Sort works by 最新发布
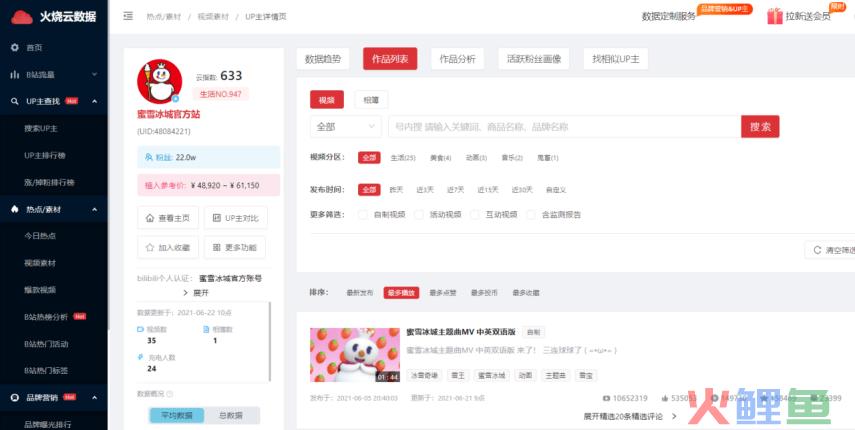Image resolution: width=855 pixels, height=430 pixels. tap(360, 293)
